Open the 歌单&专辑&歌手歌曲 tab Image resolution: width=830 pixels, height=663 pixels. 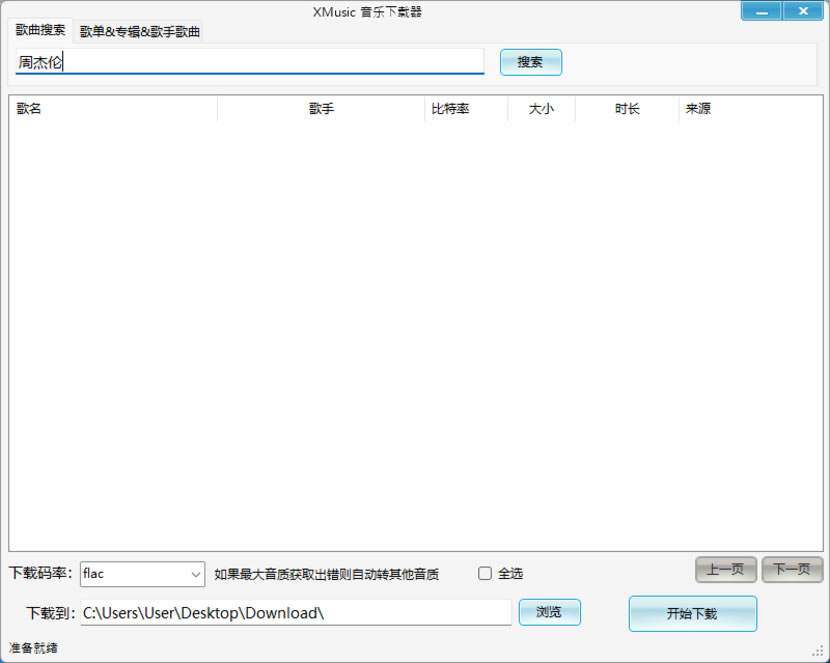click(140, 32)
